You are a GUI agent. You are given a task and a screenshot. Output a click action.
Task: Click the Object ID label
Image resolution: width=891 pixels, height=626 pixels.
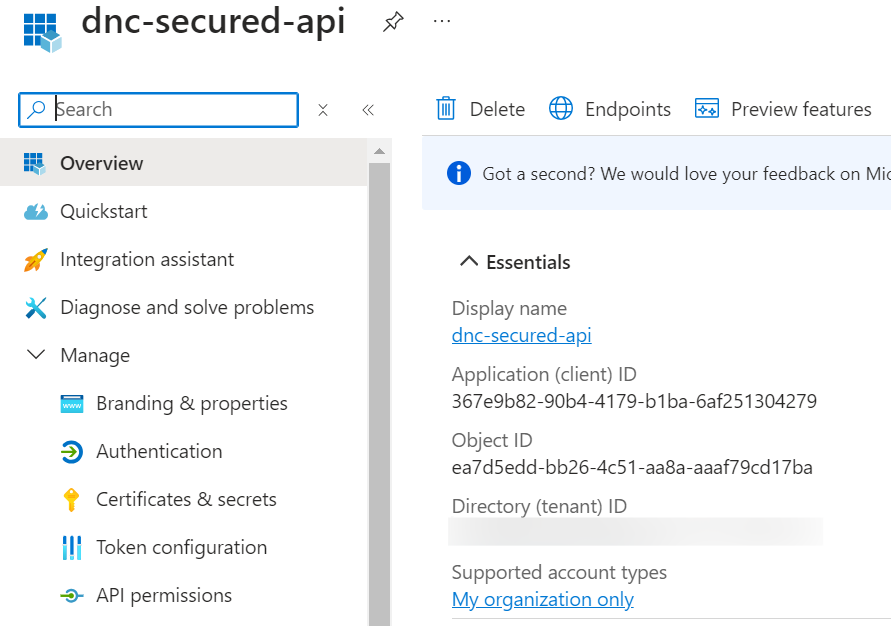point(492,440)
